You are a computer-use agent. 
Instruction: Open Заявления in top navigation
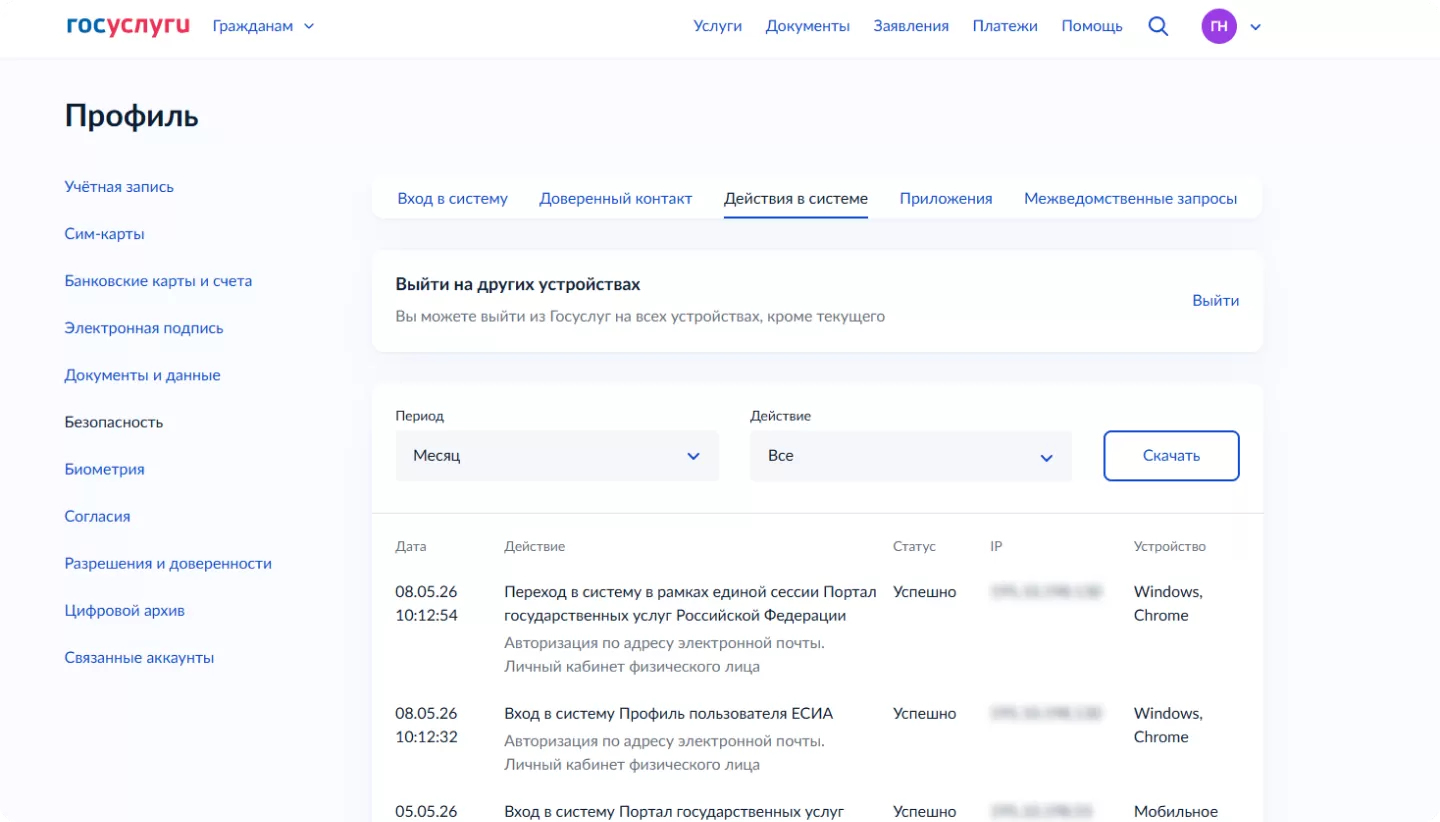point(911,26)
